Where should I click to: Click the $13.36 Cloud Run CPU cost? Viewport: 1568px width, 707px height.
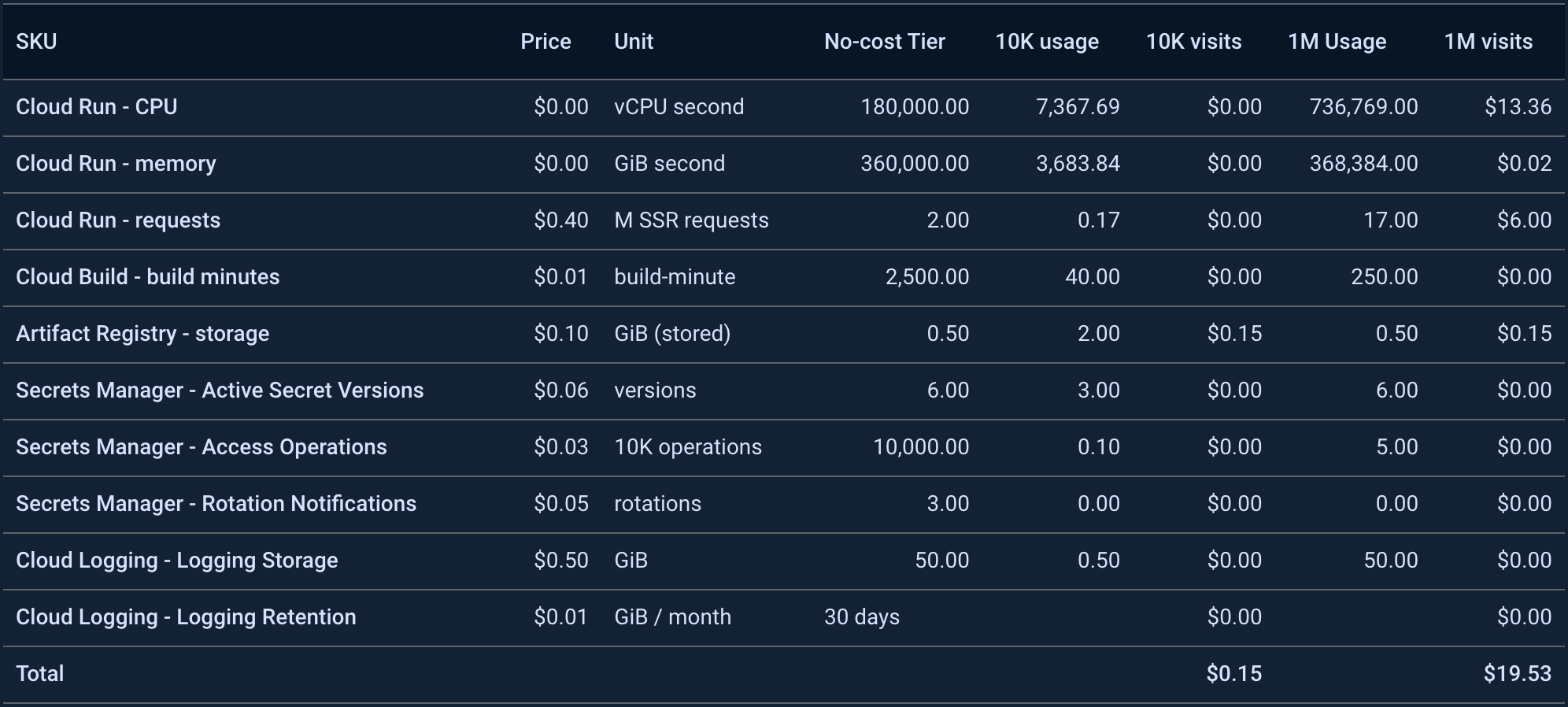(x=1518, y=107)
